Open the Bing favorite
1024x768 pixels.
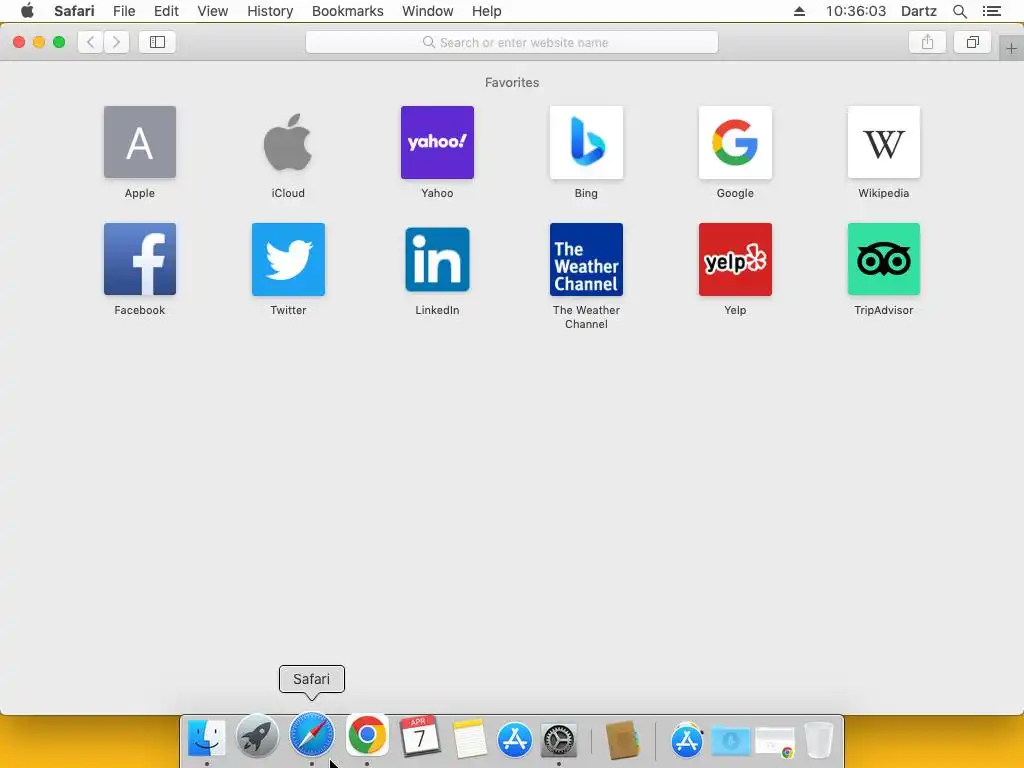click(x=586, y=142)
